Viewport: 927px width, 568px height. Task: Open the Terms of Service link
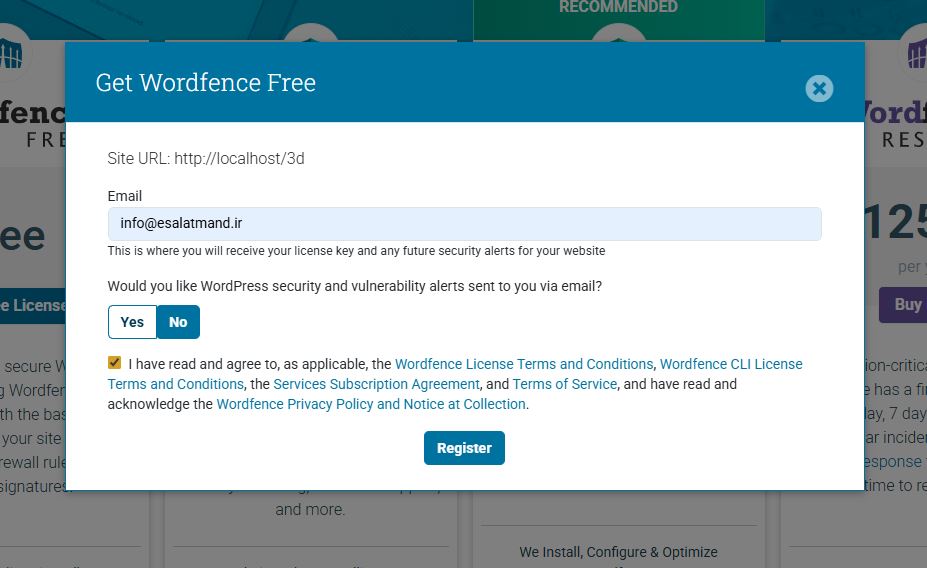[x=565, y=384]
